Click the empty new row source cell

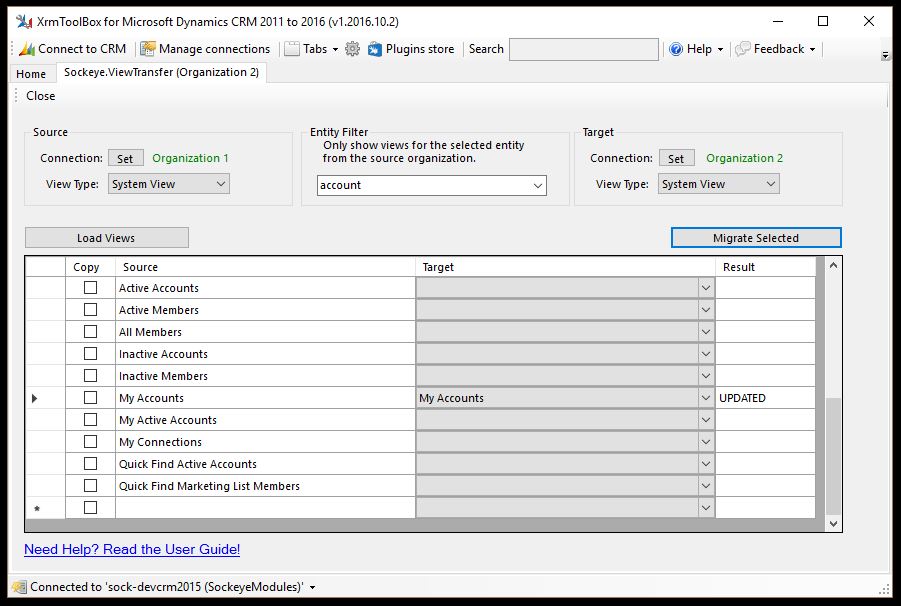tap(265, 508)
